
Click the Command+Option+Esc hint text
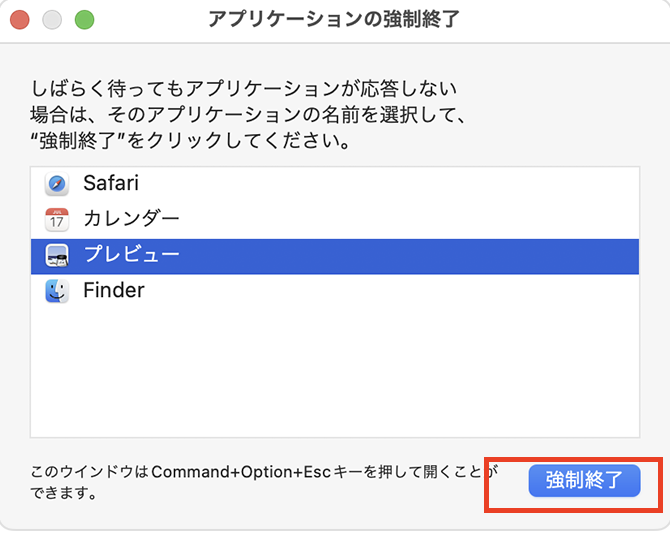(260, 478)
